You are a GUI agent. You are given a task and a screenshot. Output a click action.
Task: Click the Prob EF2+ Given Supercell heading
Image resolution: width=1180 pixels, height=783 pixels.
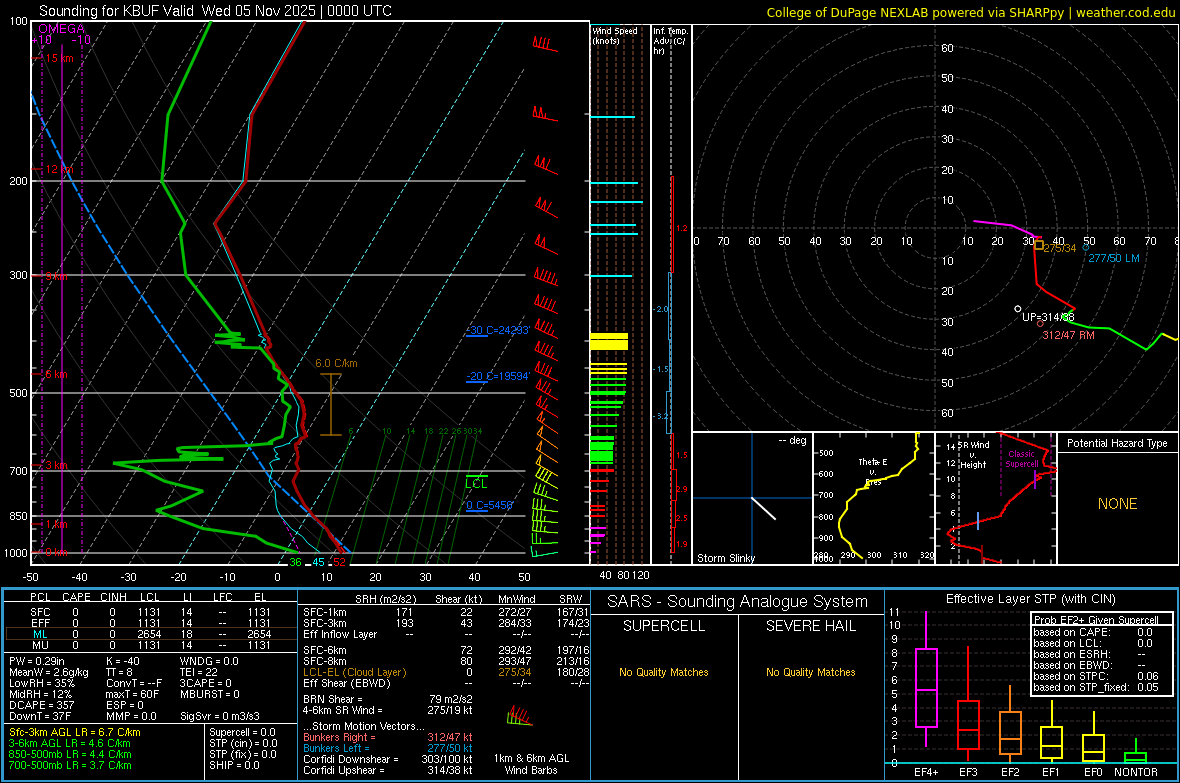(1096, 620)
